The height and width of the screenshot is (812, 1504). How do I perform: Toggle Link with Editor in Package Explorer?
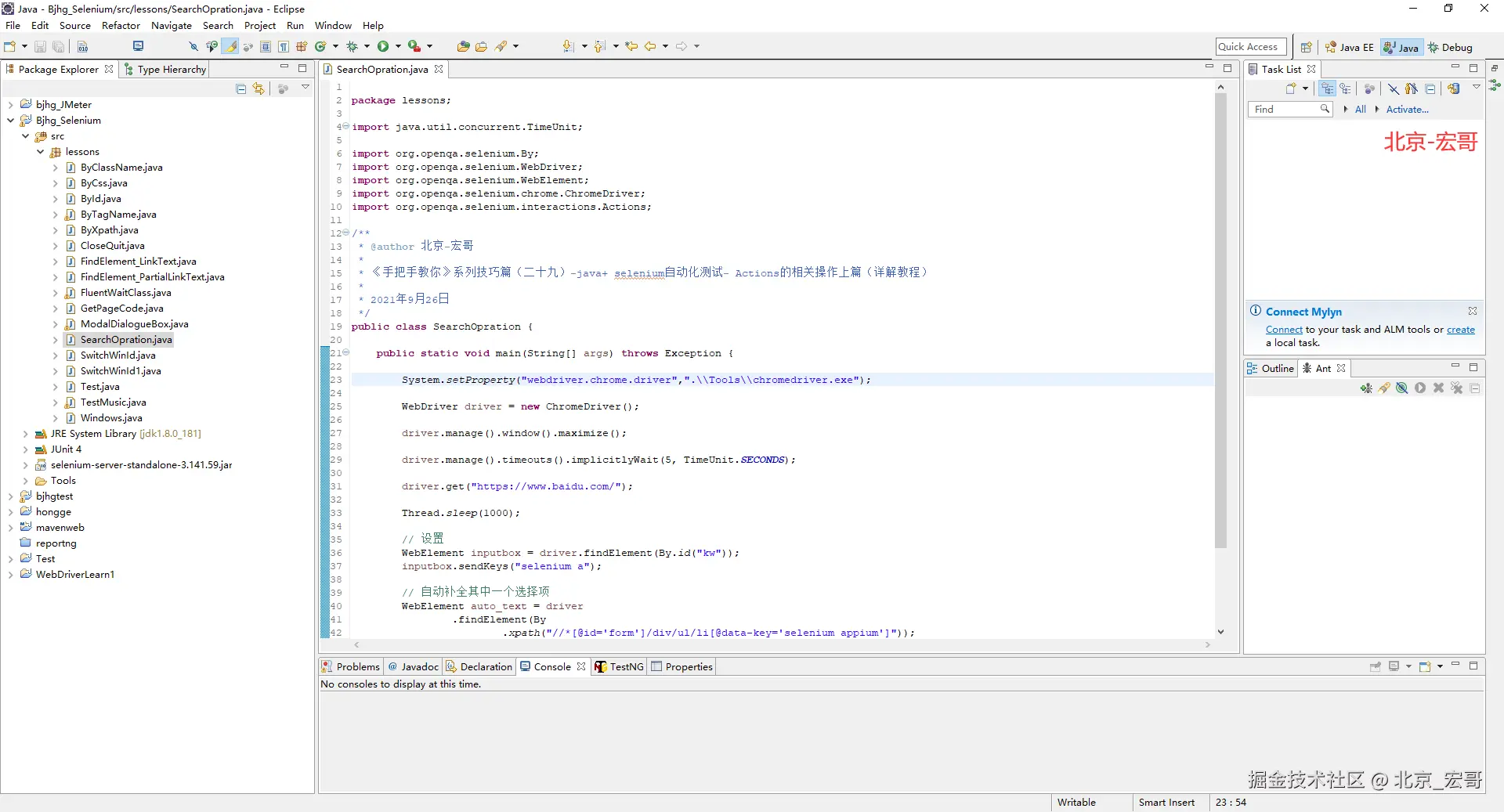pyautogui.click(x=258, y=89)
